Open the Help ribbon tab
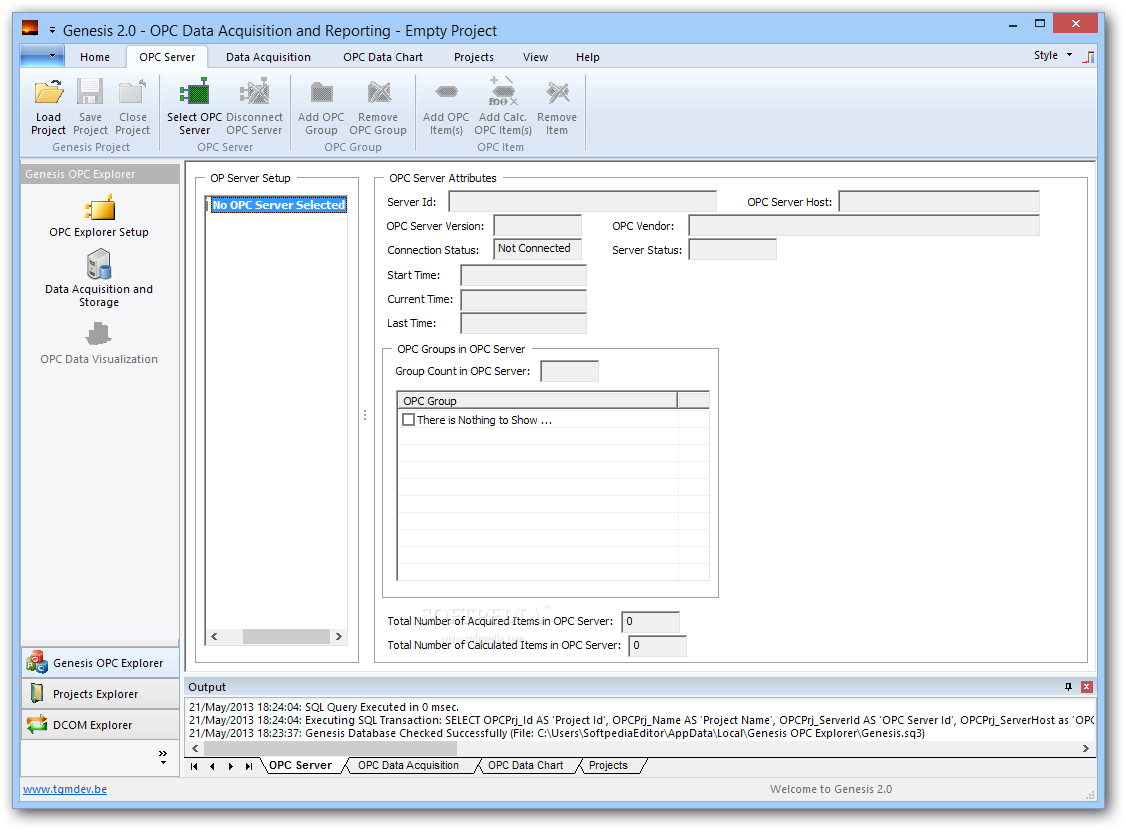Screen dimensions: 1125x829 pos(588,57)
